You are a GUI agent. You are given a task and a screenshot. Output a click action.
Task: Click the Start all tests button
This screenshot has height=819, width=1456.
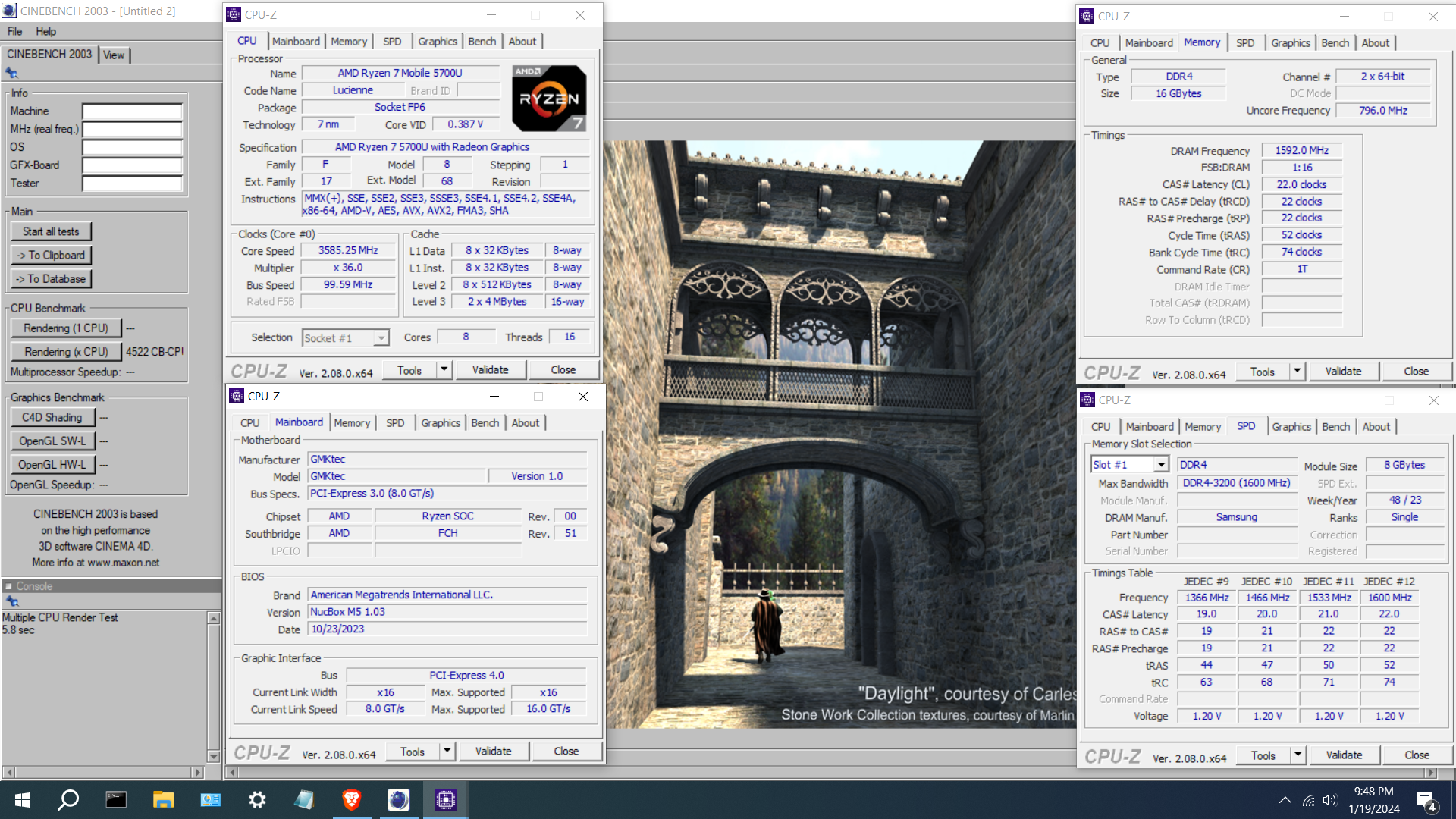tap(51, 232)
